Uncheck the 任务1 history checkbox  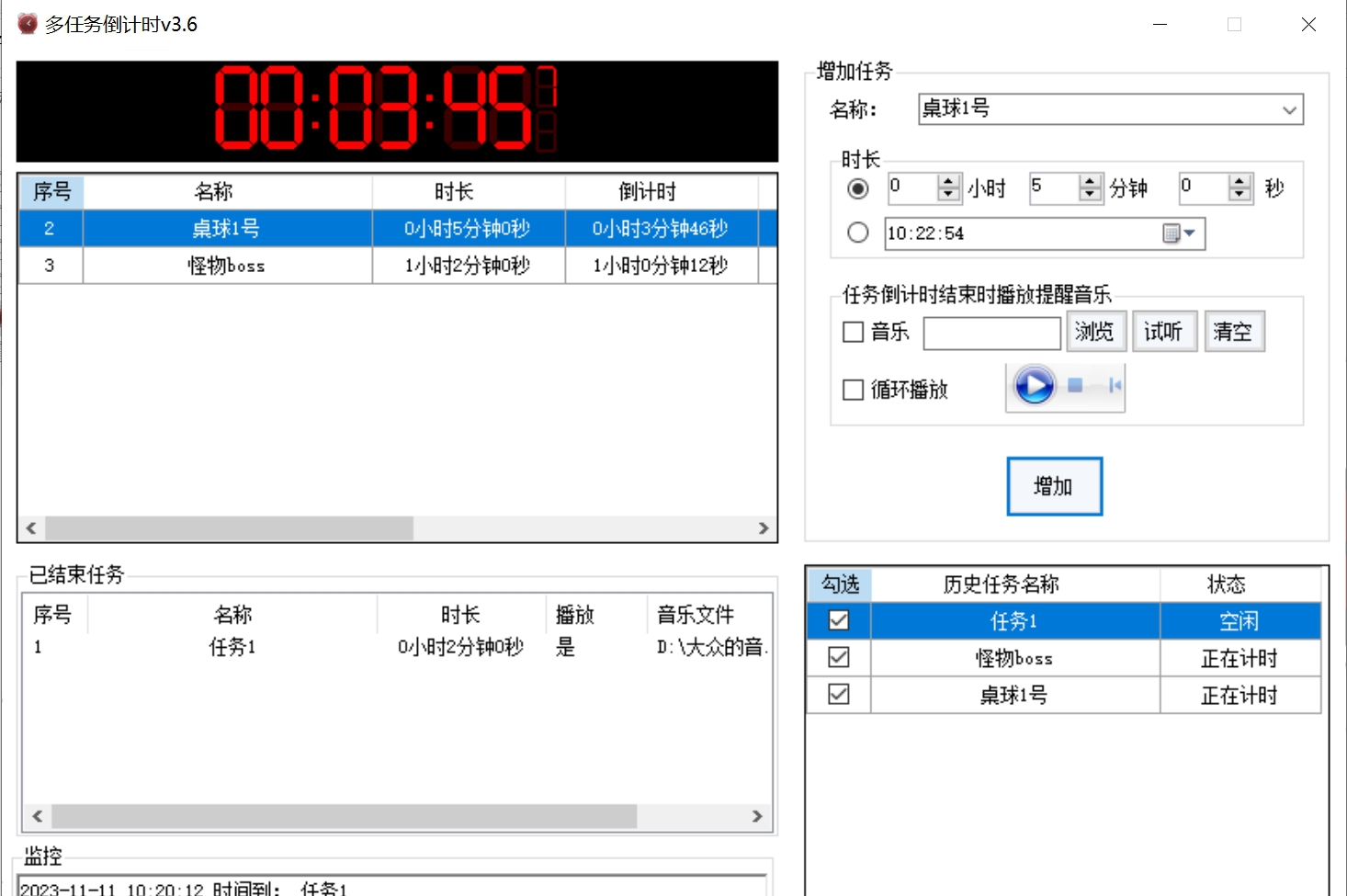[x=839, y=620]
